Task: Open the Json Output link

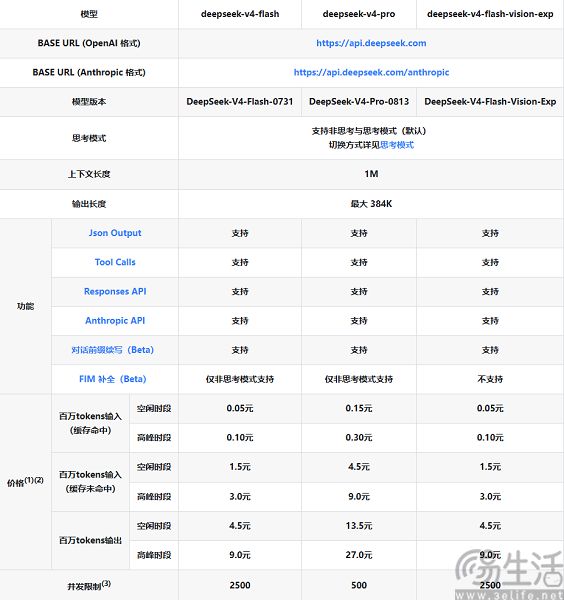Action: coord(115,233)
